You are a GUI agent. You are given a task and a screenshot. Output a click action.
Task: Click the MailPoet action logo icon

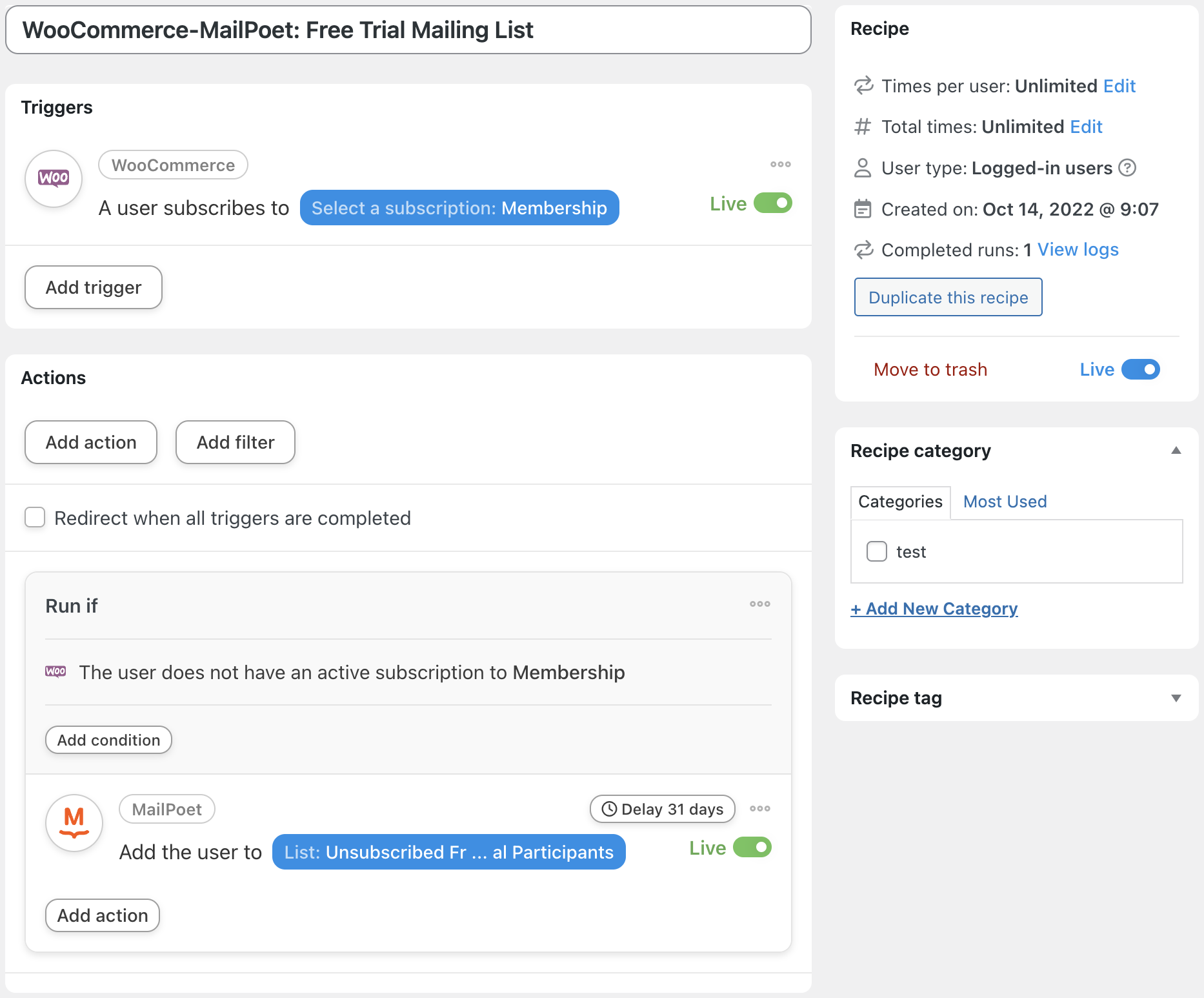[x=74, y=823]
